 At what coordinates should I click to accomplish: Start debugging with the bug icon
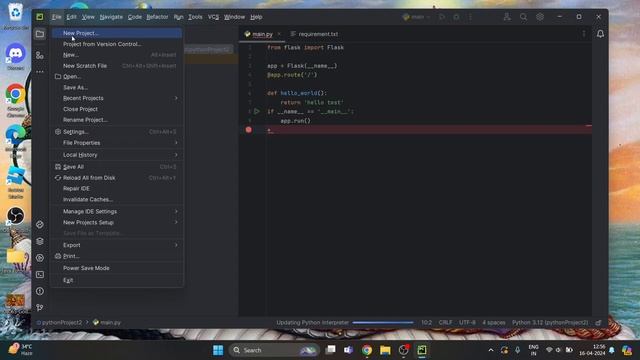[x=456, y=17]
